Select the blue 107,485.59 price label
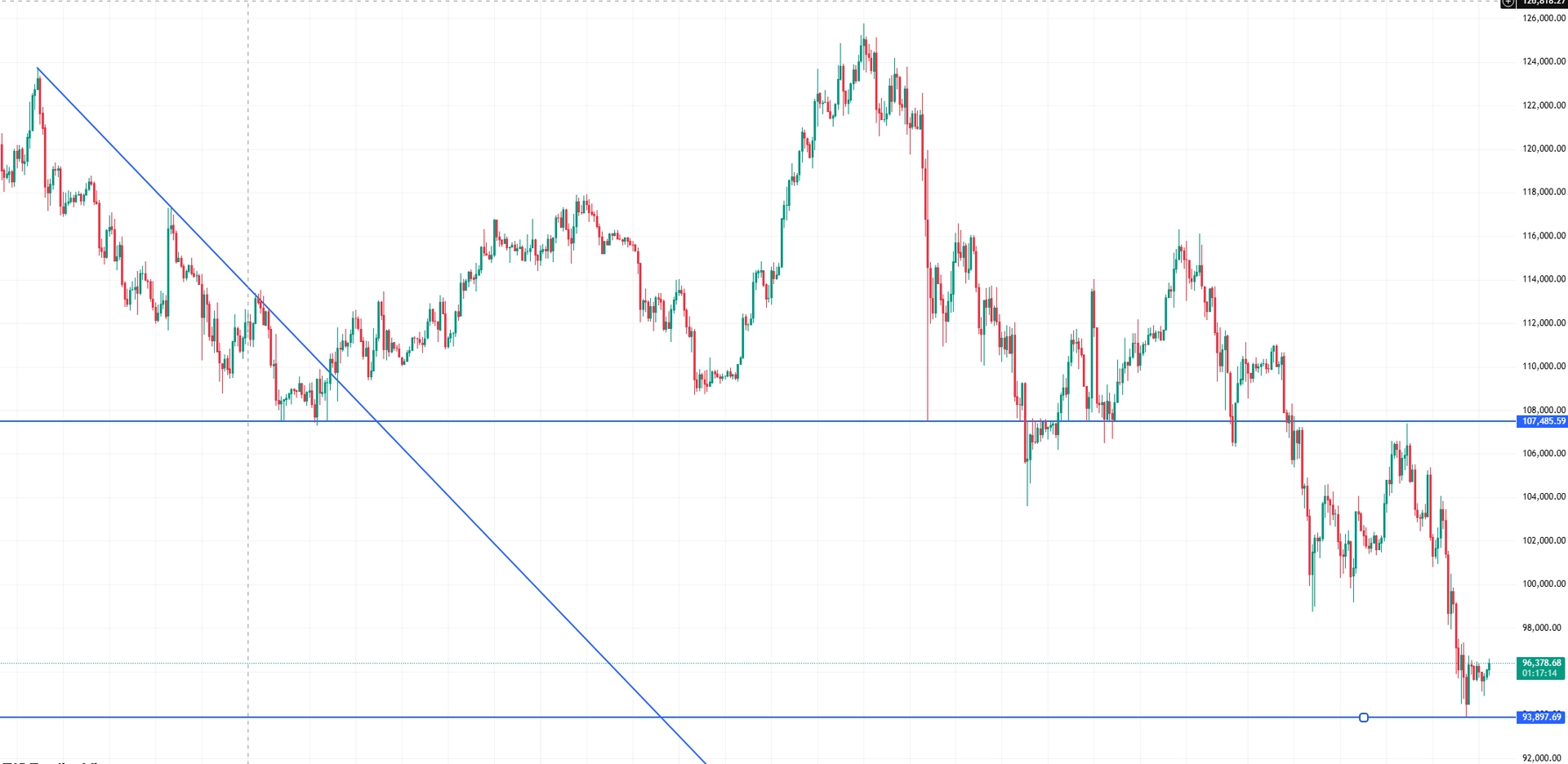This screenshot has width=1568, height=764. click(x=1543, y=421)
